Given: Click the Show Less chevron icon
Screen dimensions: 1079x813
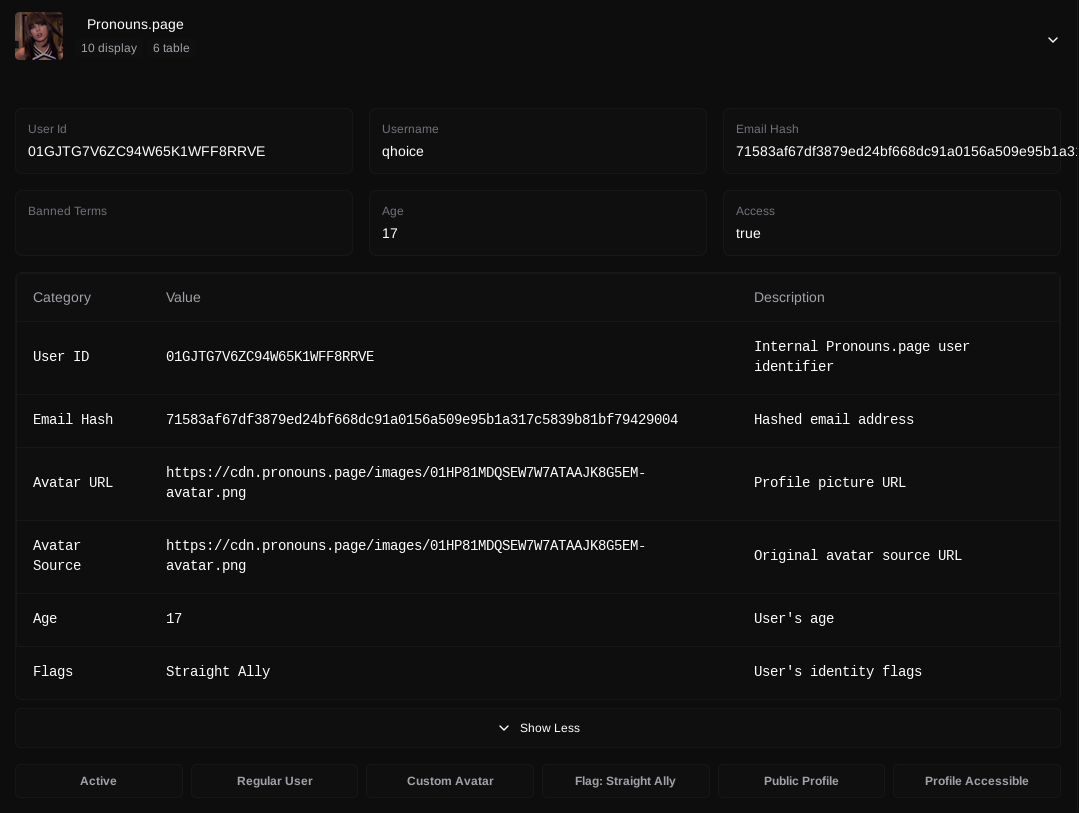Looking at the screenshot, I should tap(504, 728).
